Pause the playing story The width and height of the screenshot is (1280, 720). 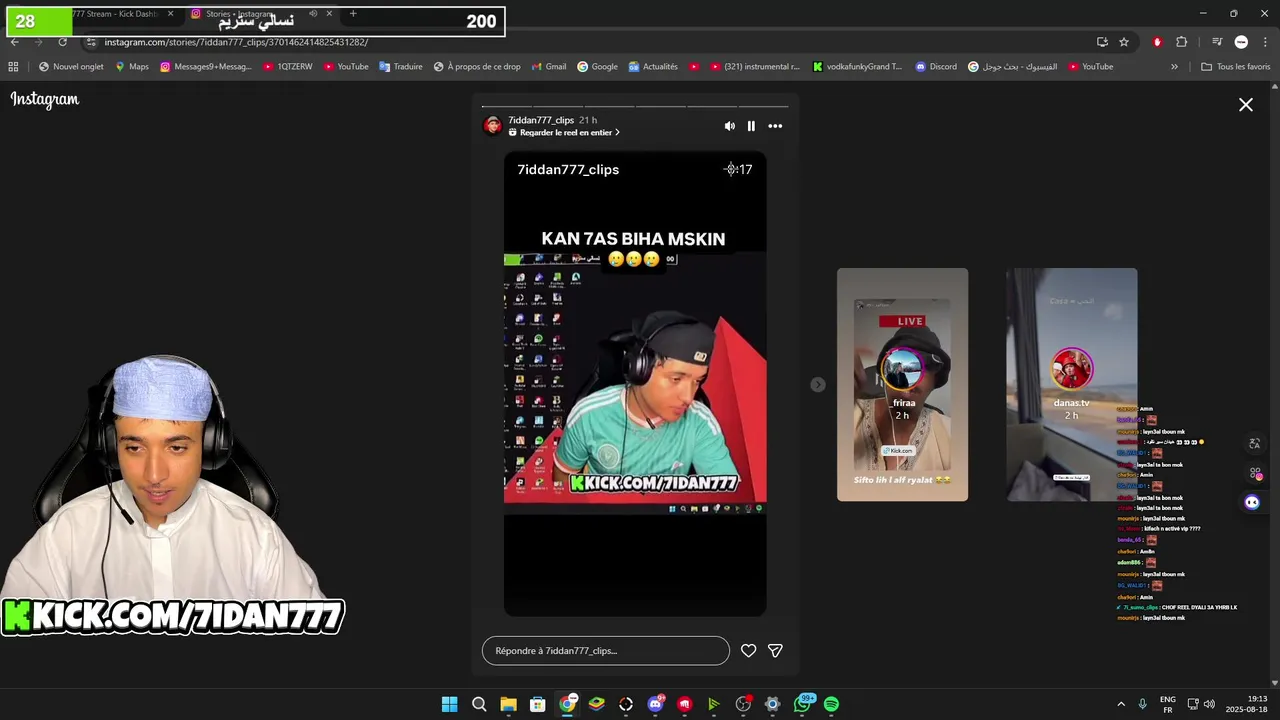(x=751, y=126)
